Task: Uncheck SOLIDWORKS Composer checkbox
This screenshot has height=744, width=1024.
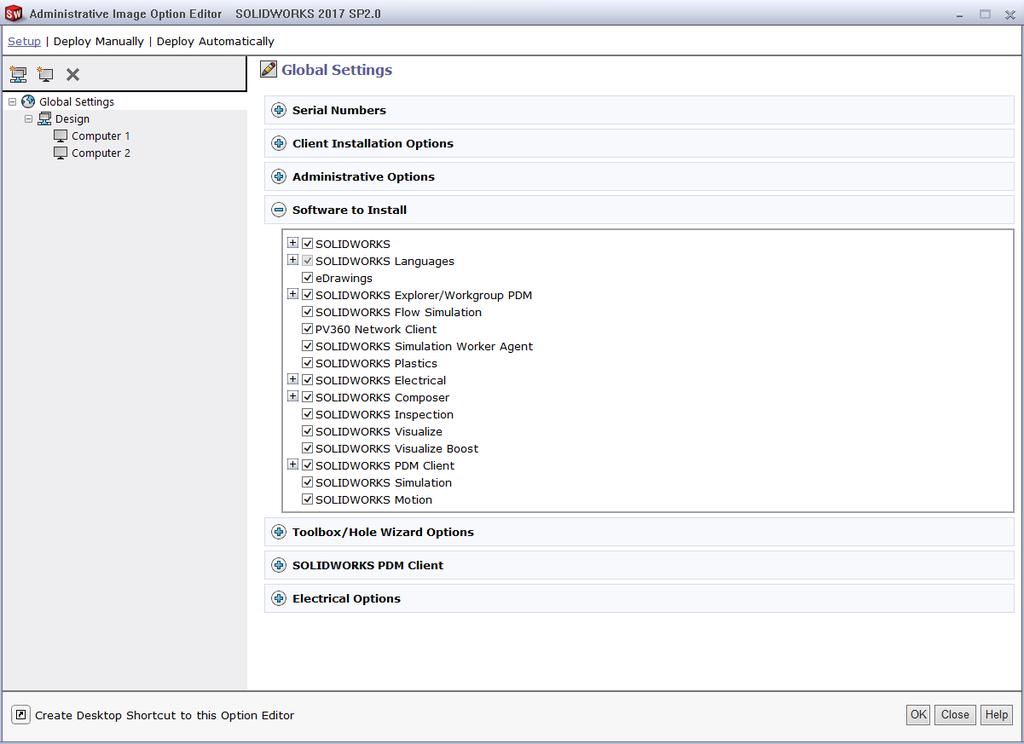Action: tap(308, 396)
